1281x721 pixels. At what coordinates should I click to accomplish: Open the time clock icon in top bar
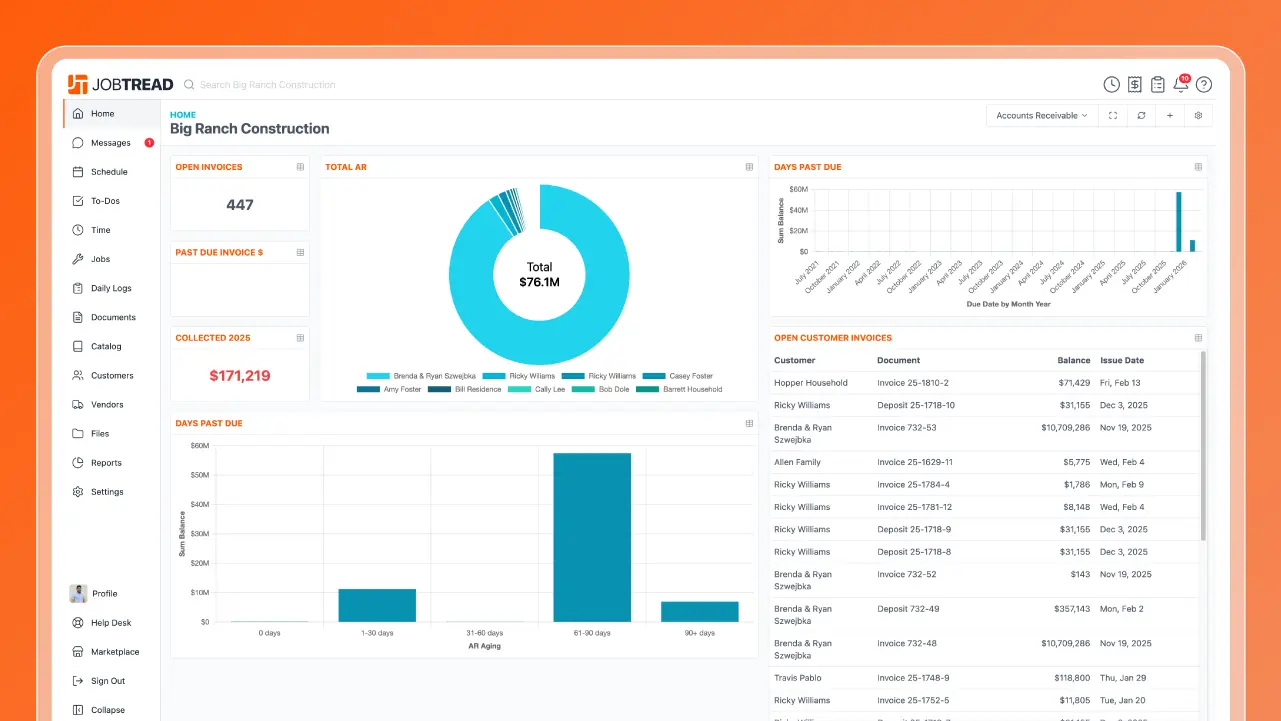point(1111,84)
